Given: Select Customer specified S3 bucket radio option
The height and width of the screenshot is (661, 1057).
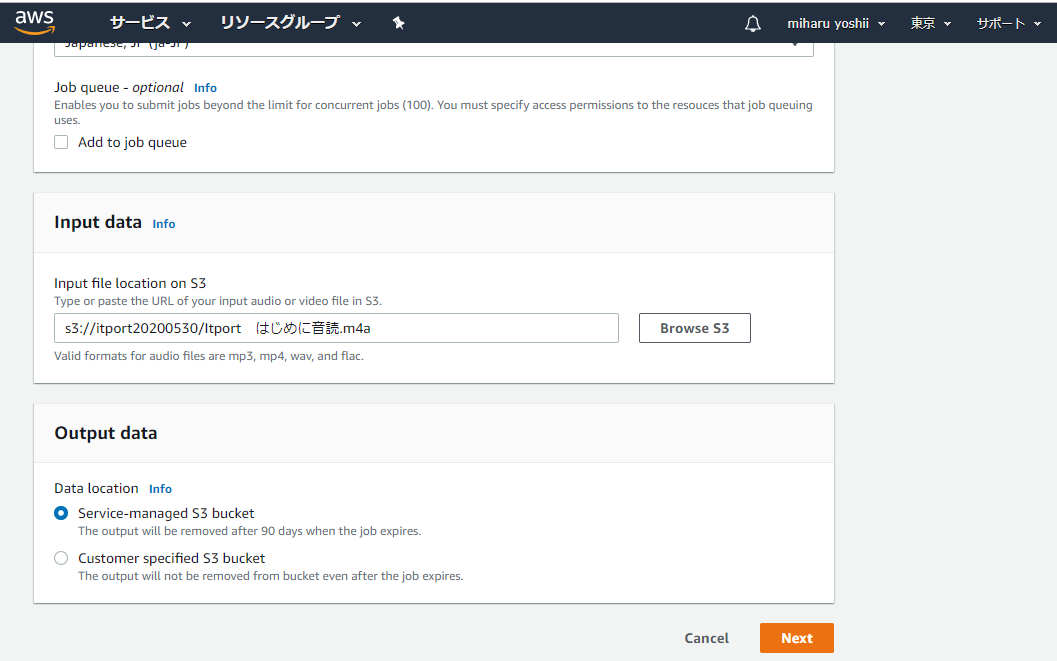Looking at the screenshot, I should click(61, 559).
